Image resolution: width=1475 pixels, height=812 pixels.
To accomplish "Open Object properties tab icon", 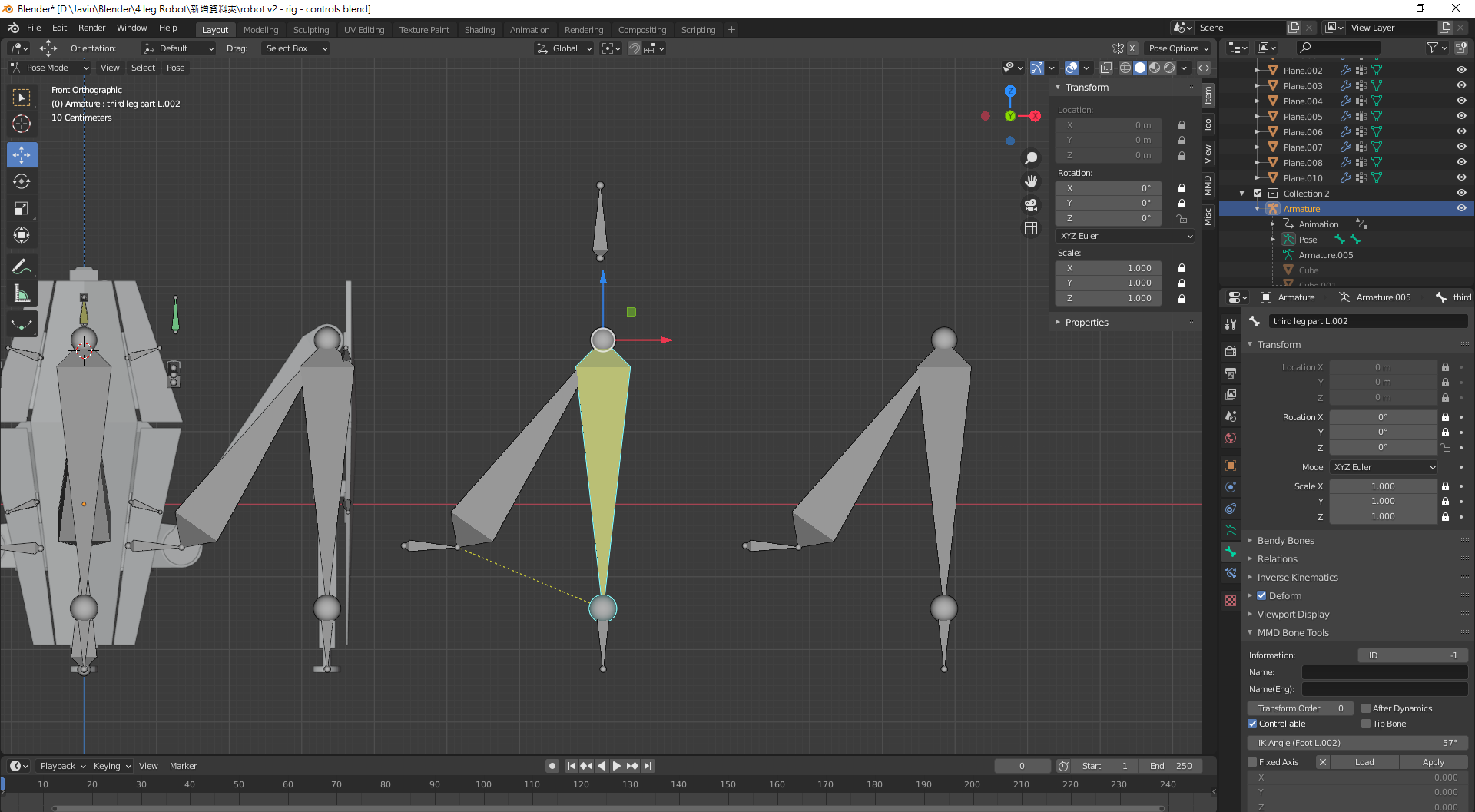I will point(1231,466).
